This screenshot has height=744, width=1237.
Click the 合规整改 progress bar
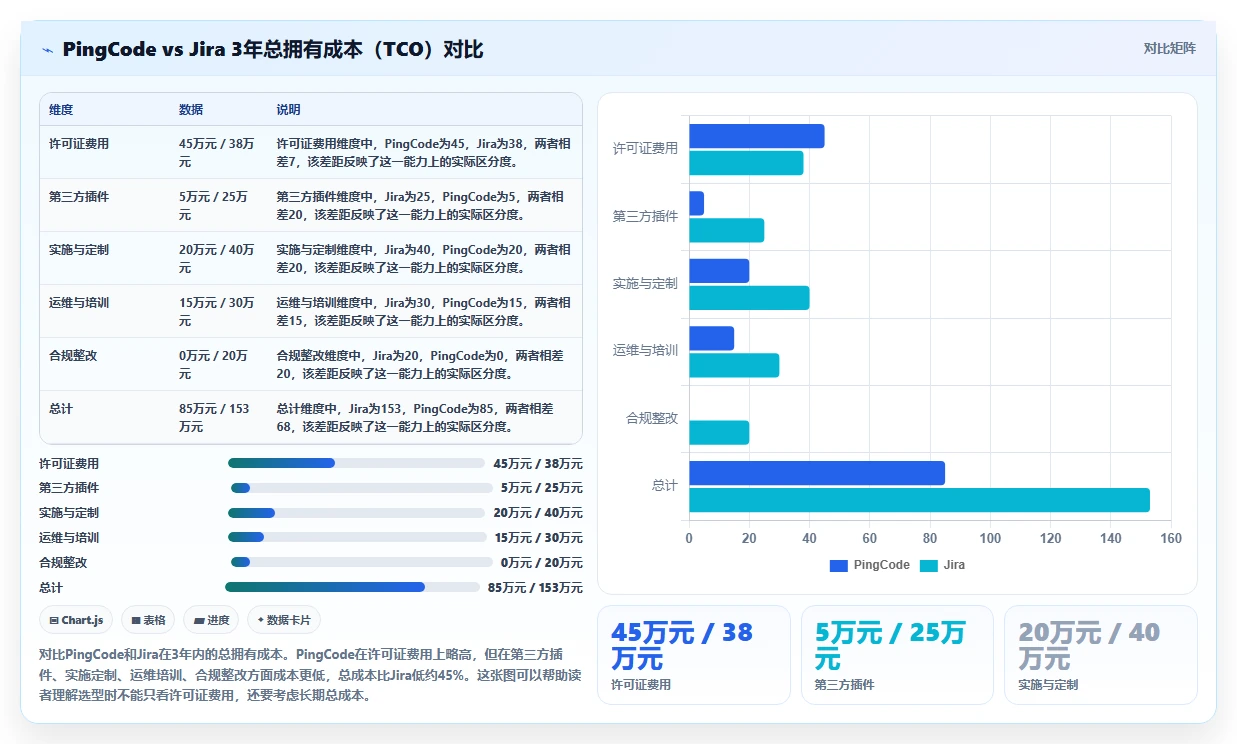(361, 562)
